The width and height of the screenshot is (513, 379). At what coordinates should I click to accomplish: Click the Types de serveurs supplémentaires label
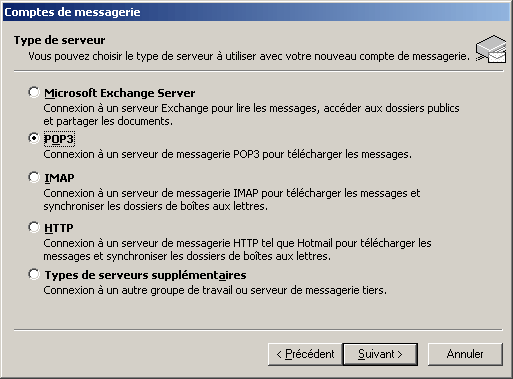145,275
